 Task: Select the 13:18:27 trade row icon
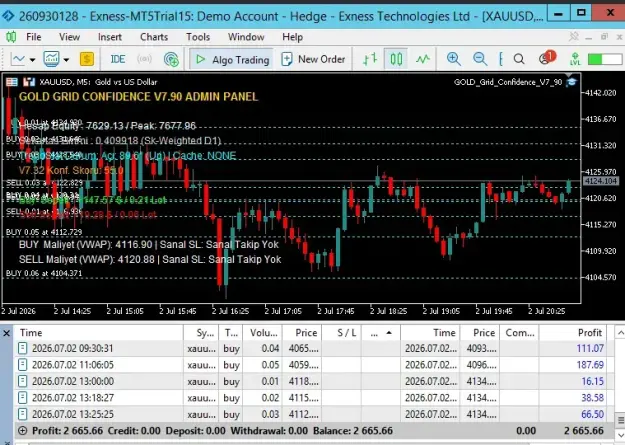[x=23, y=398]
